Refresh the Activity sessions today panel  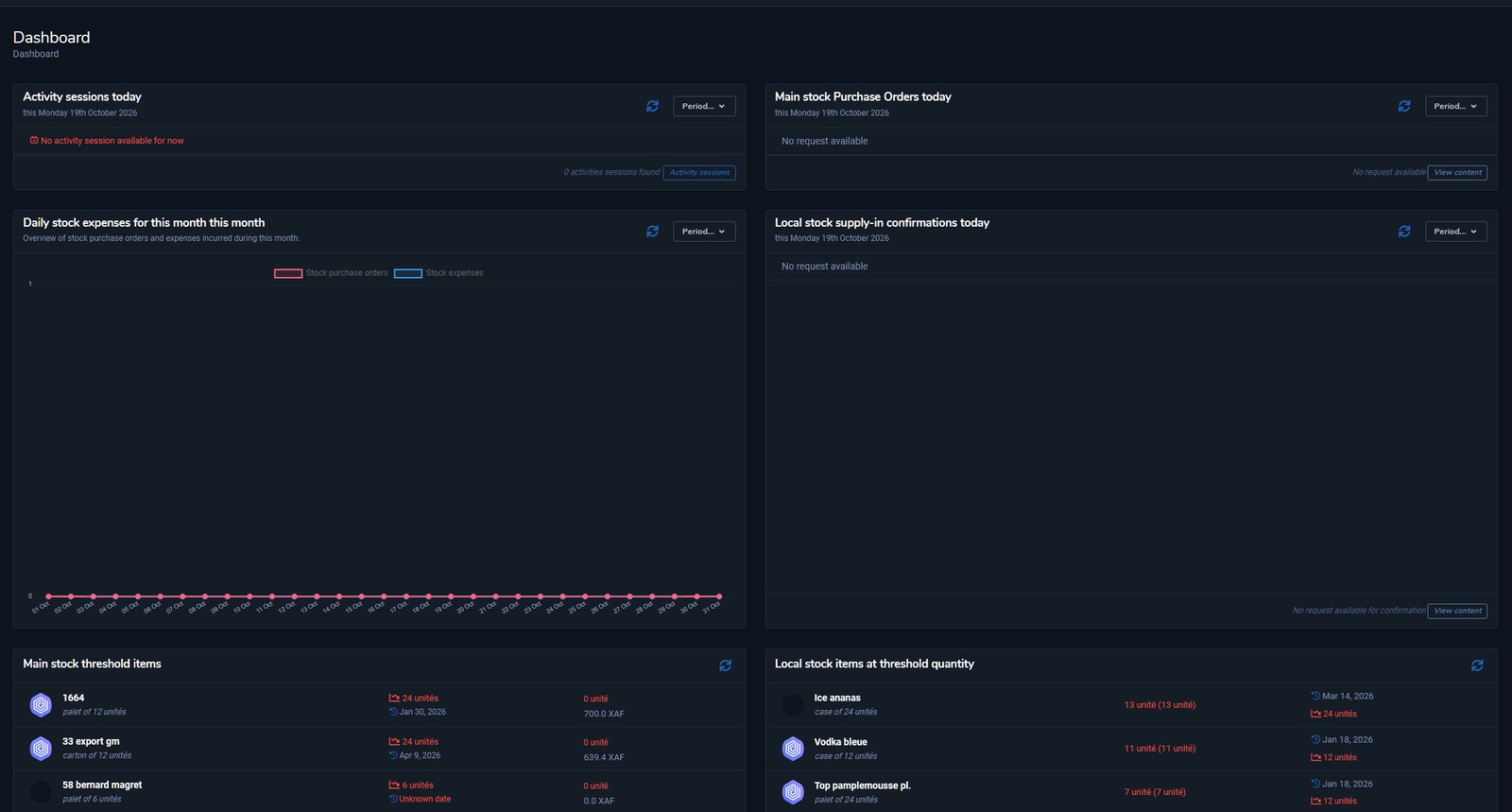pos(652,106)
